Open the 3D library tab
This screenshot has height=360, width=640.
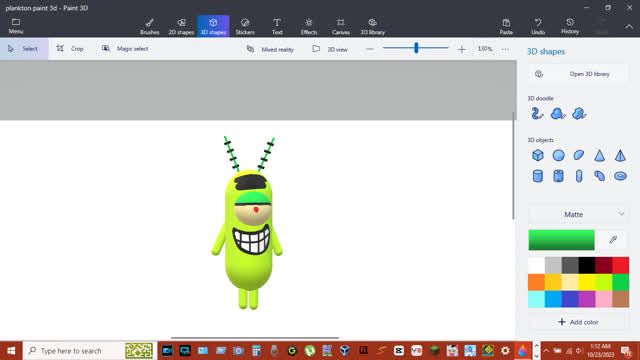pos(372,26)
